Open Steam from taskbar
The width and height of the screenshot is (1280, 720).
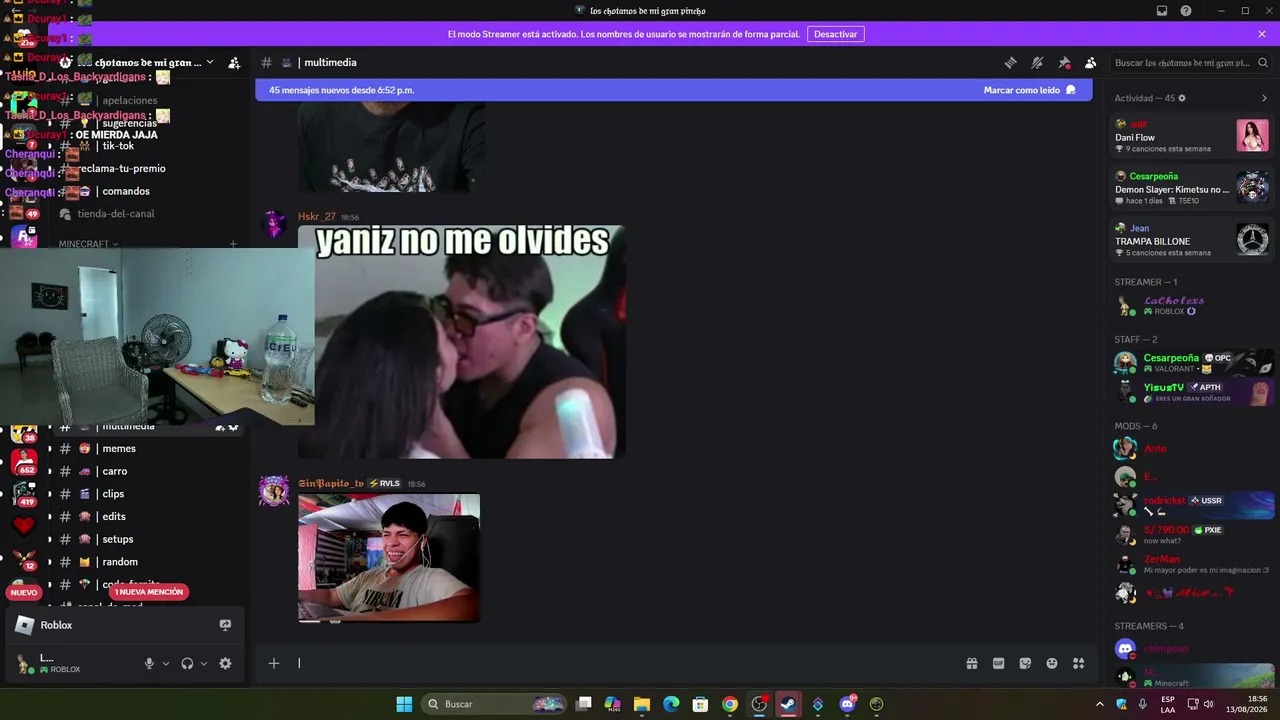pyautogui.click(x=788, y=704)
